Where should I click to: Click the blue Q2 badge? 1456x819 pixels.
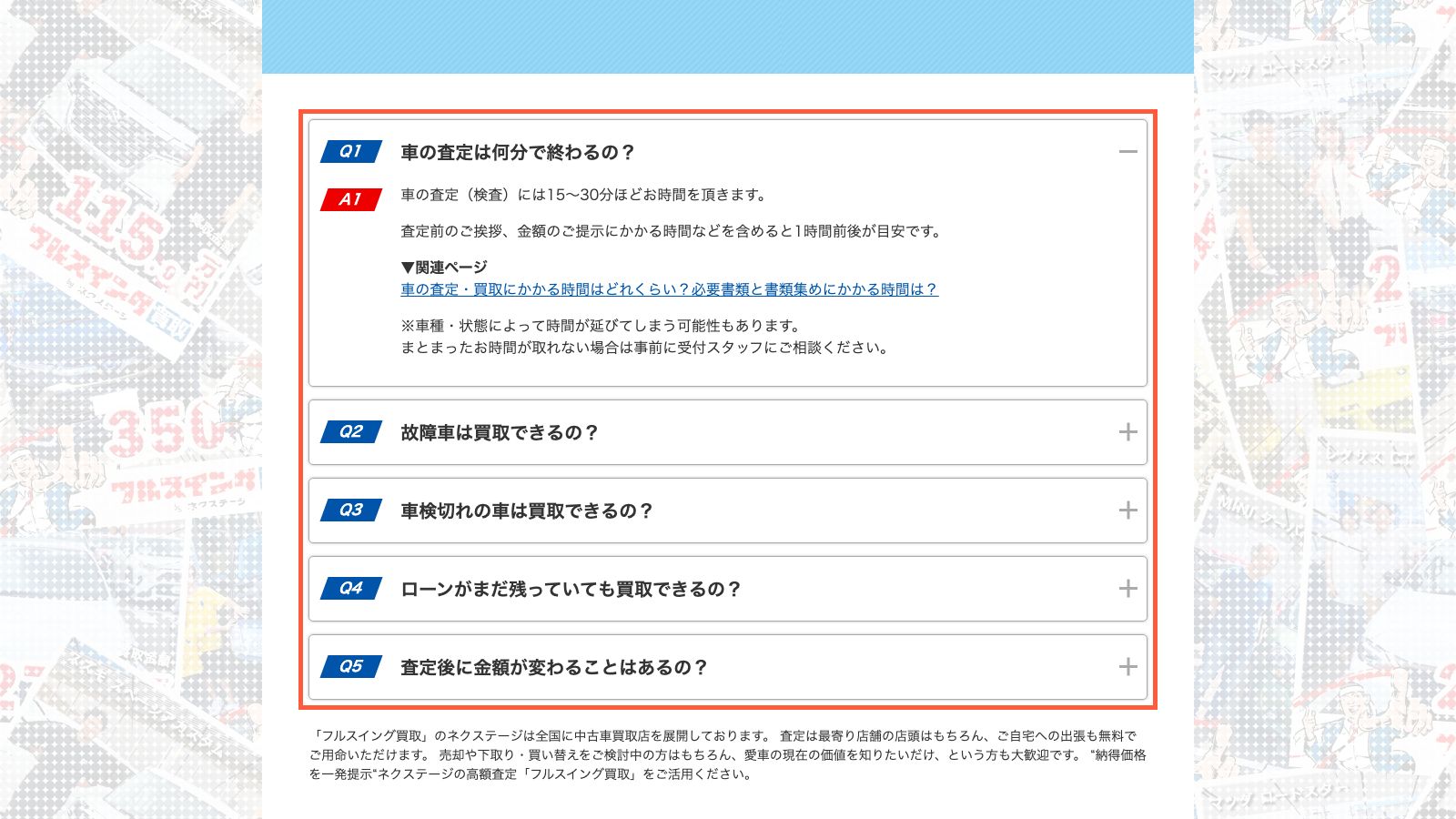click(351, 432)
